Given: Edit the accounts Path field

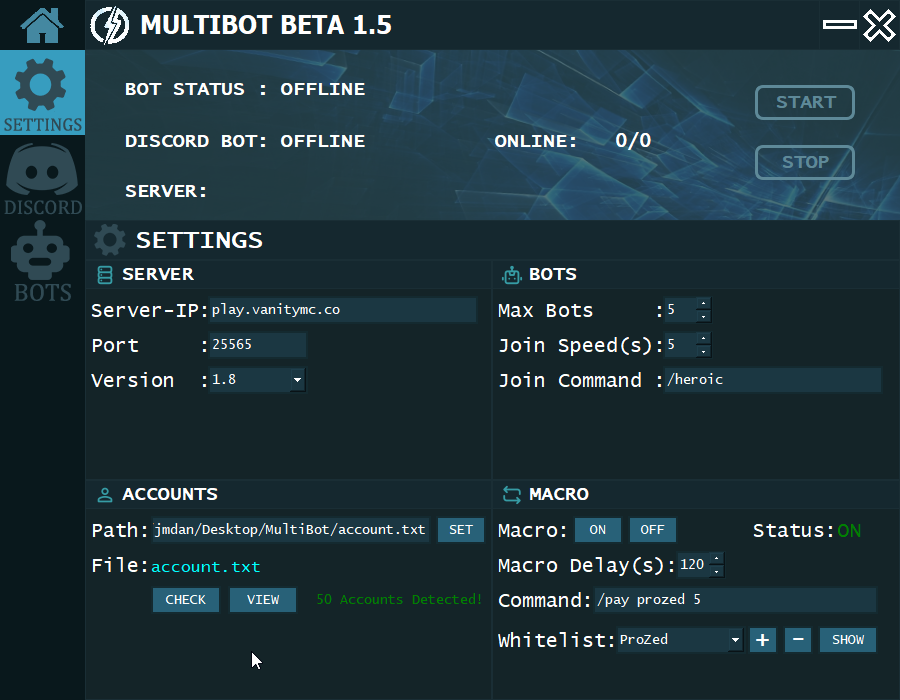Looking at the screenshot, I should tap(290, 530).
